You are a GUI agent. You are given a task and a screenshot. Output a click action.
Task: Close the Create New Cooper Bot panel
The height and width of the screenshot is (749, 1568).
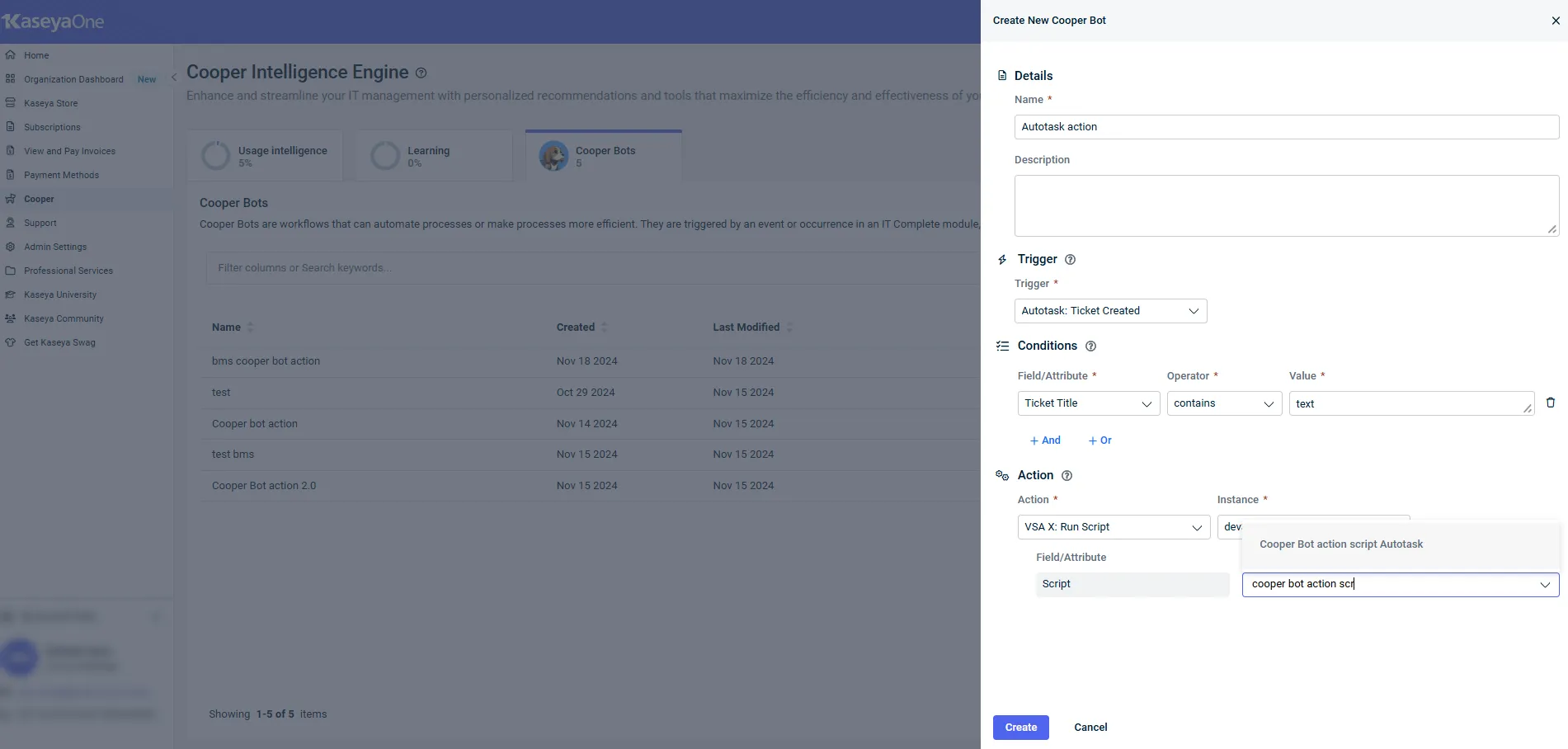coord(1555,21)
